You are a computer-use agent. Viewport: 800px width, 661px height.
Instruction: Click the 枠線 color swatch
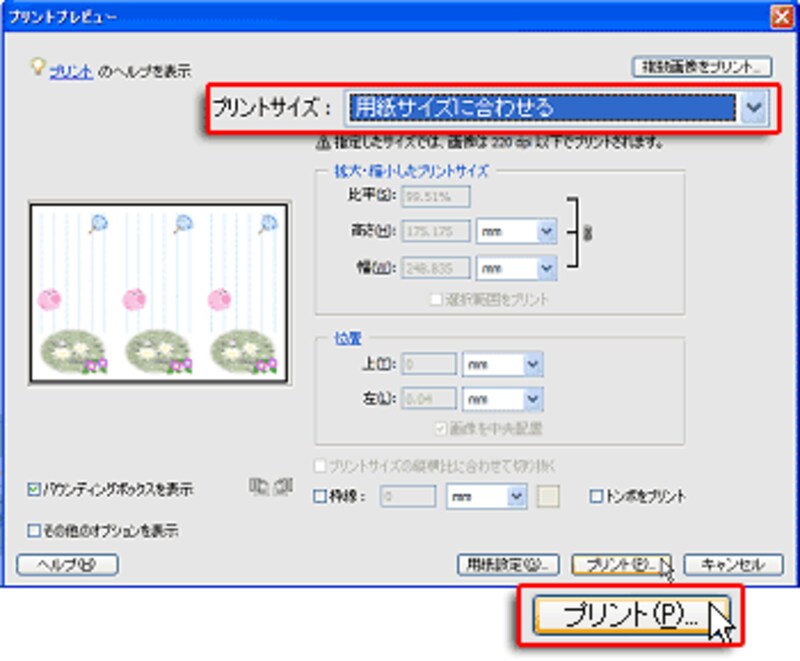(x=548, y=496)
